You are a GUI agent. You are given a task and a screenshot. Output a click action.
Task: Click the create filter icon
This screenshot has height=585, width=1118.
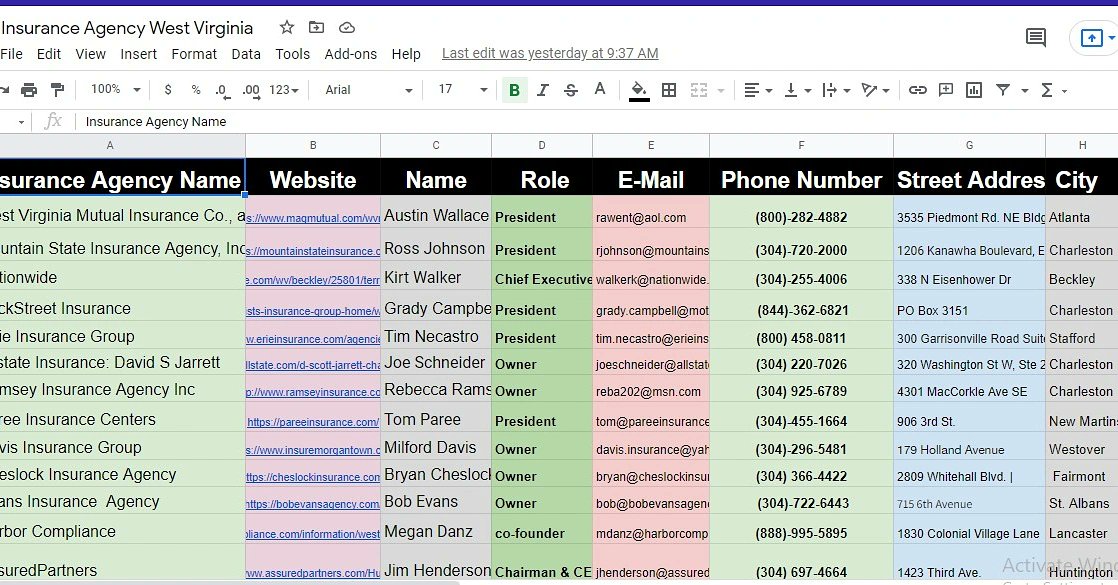coord(1003,90)
